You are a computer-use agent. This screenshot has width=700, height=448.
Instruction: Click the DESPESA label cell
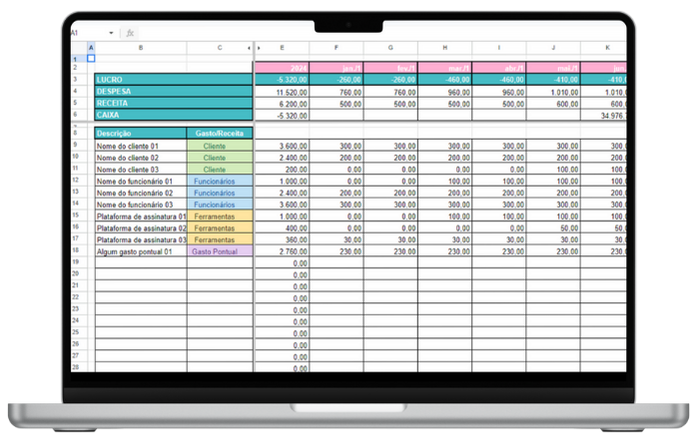(x=174, y=91)
